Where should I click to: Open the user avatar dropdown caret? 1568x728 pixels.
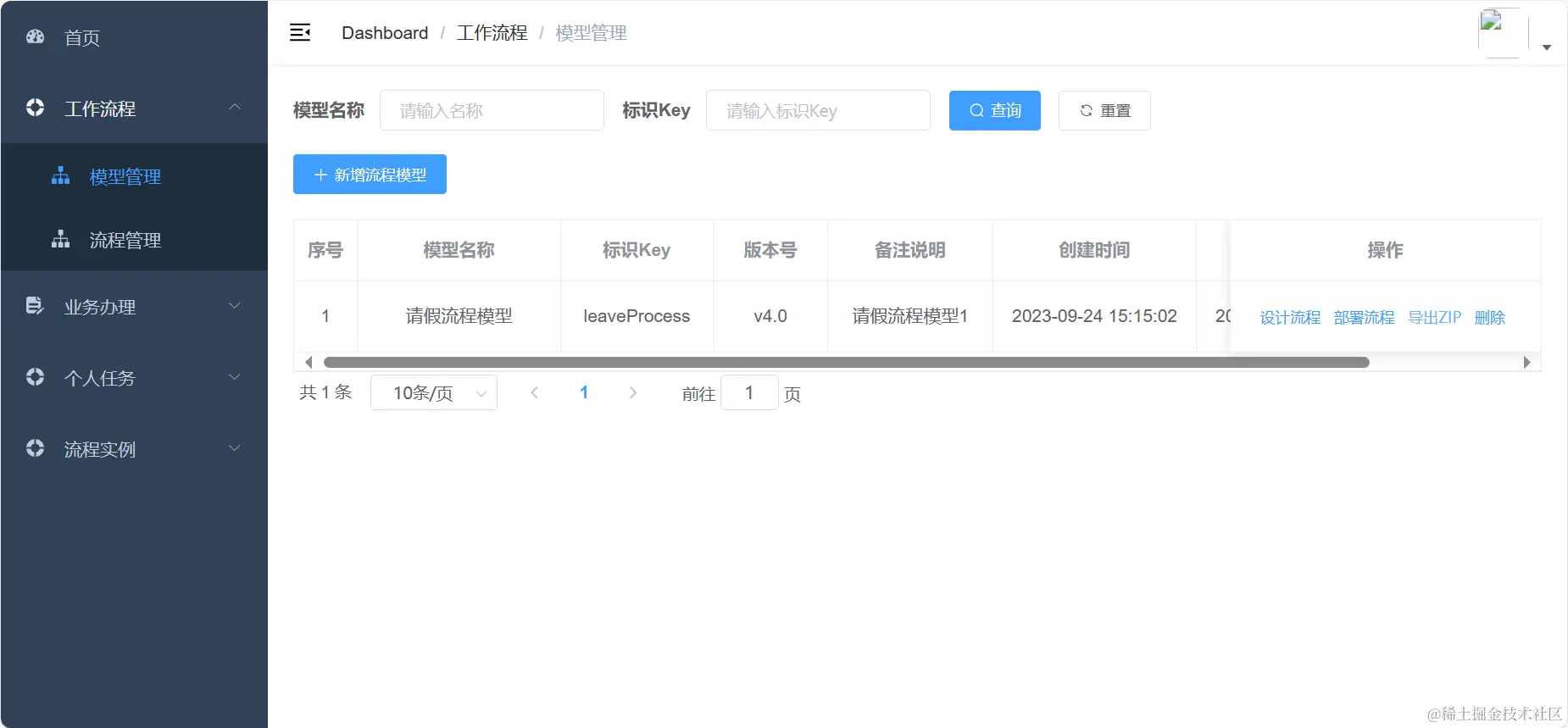click(1547, 47)
